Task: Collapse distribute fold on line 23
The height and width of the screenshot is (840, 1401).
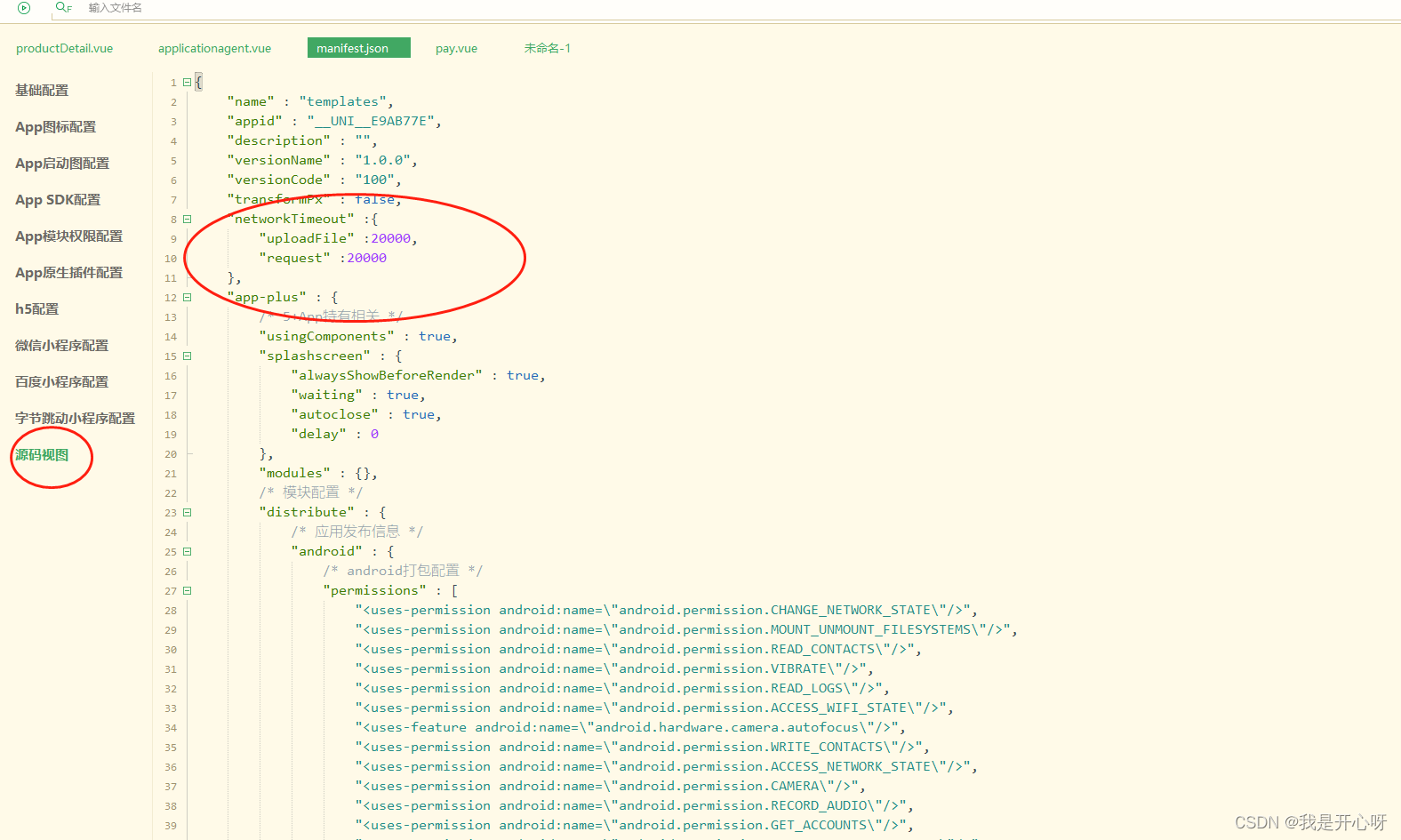Action: (x=187, y=512)
